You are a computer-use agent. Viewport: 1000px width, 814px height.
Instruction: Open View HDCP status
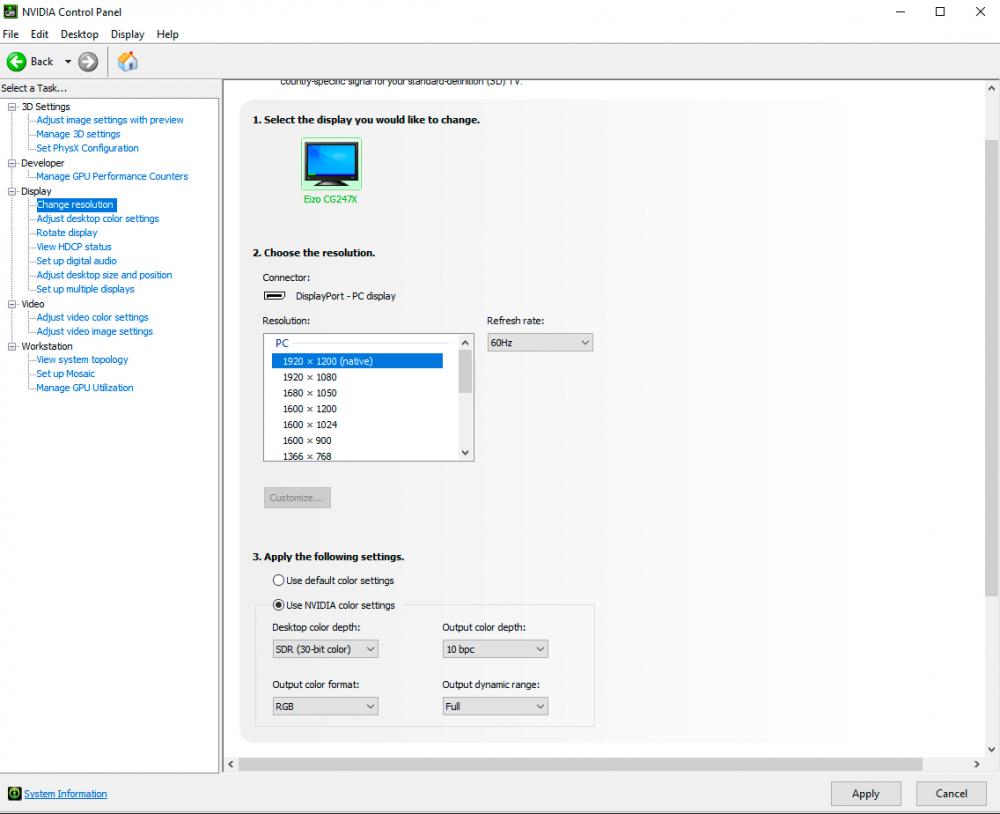tap(74, 247)
